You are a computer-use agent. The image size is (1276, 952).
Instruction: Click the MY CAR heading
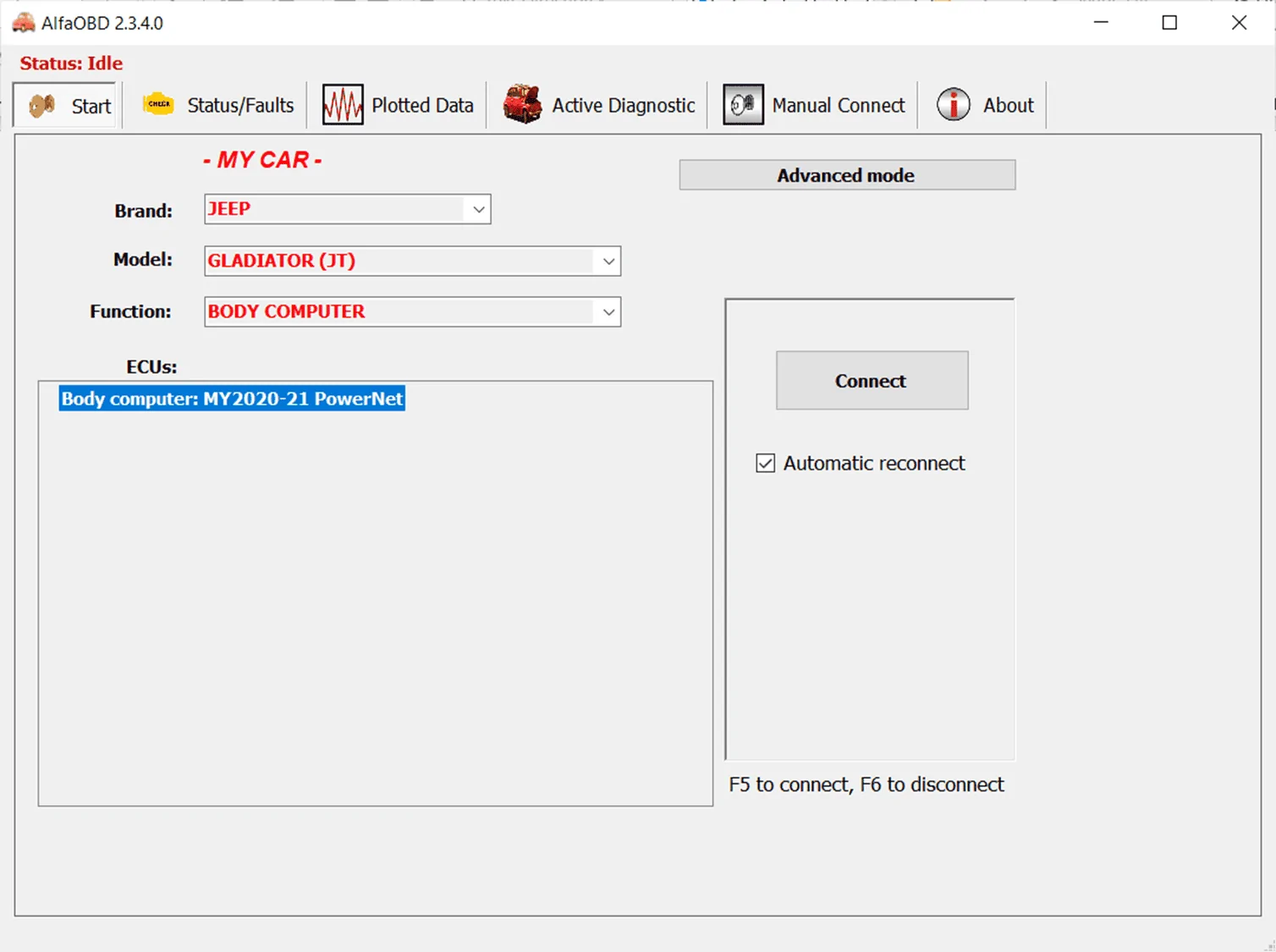point(262,160)
